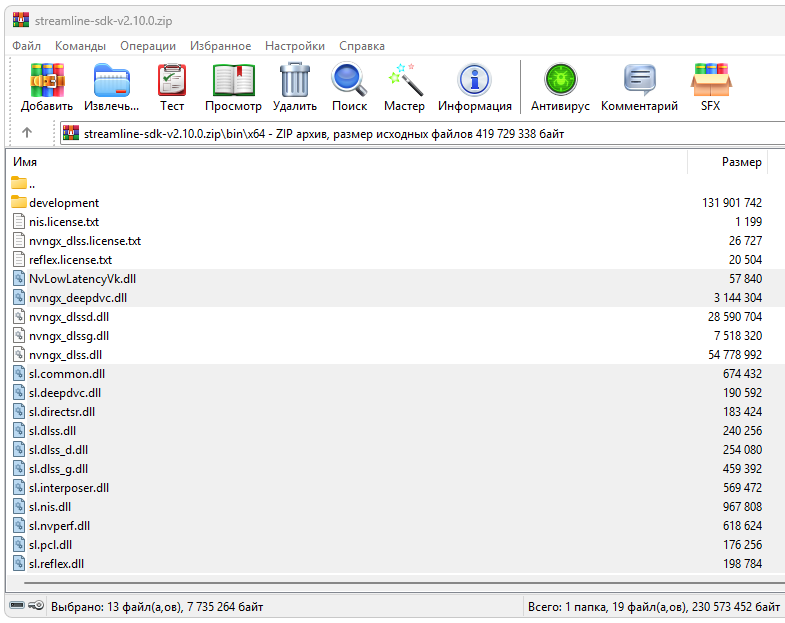Click the size value 131 901 742
The image size is (785, 623).
pos(732,203)
